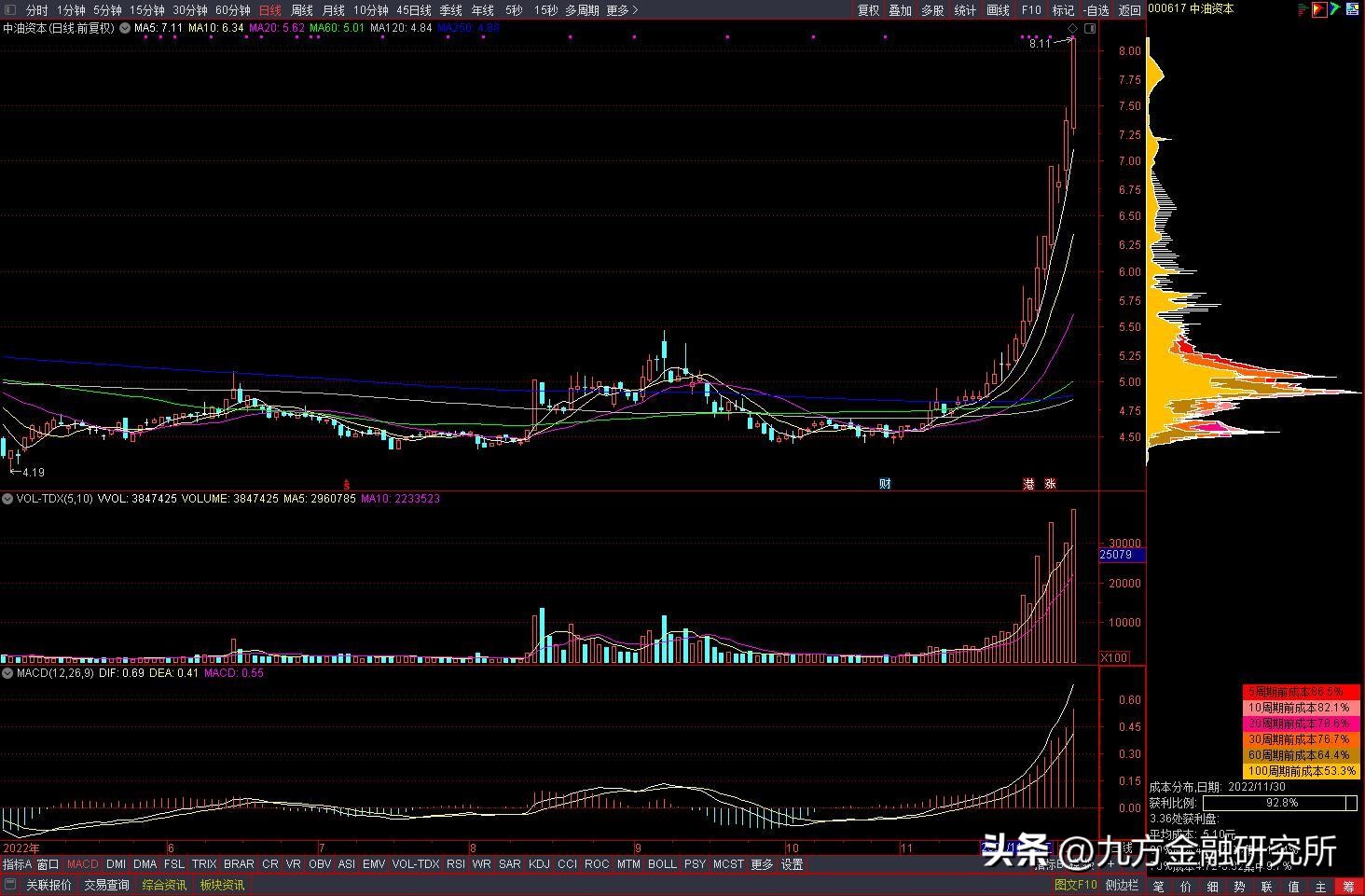1365x896 pixels.
Task: Expand the VOL-TDX indicator dropdown arrow
Action: [x=7, y=499]
